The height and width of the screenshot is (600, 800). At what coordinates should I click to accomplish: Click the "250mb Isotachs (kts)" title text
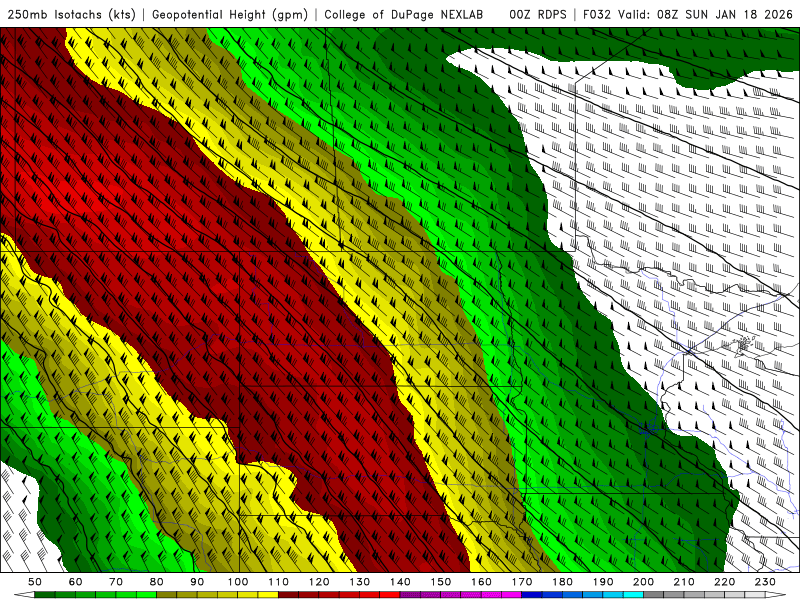coord(71,14)
